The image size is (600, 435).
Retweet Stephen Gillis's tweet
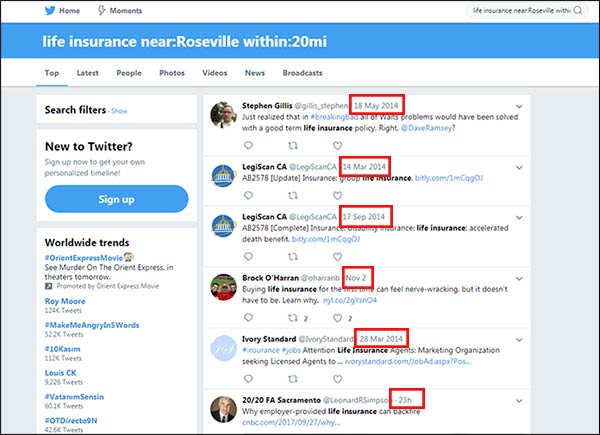tap(293, 145)
